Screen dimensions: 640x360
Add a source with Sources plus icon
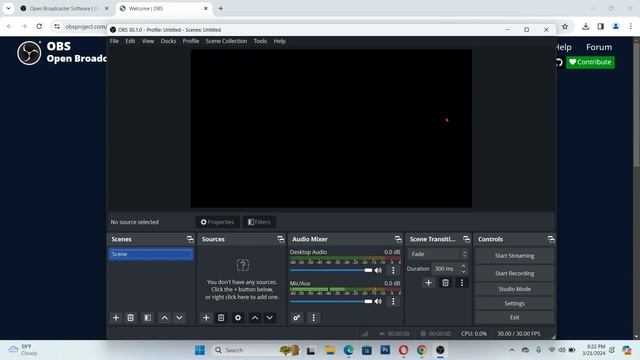coord(206,318)
